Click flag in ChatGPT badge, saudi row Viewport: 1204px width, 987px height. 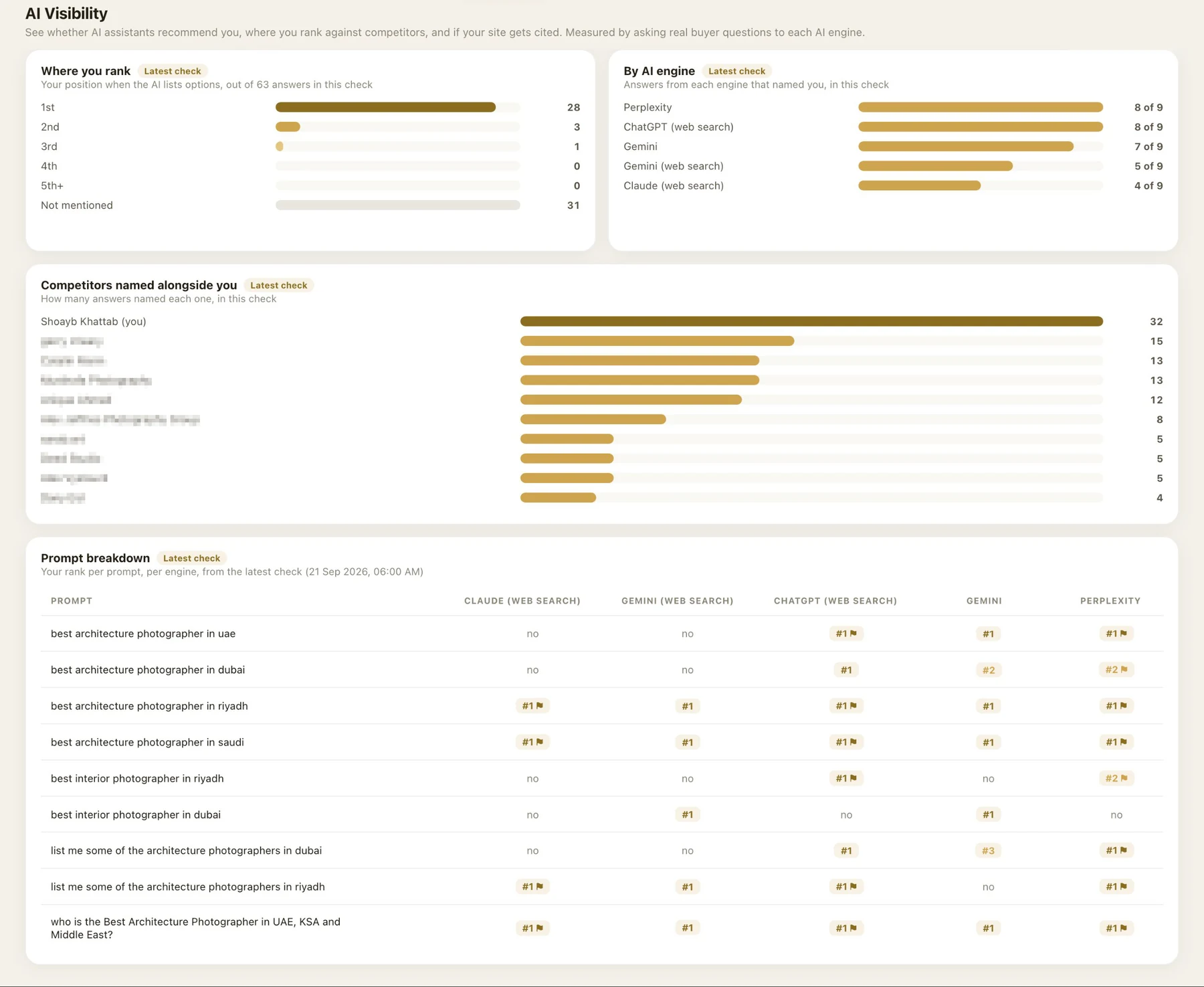coord(854,741)
